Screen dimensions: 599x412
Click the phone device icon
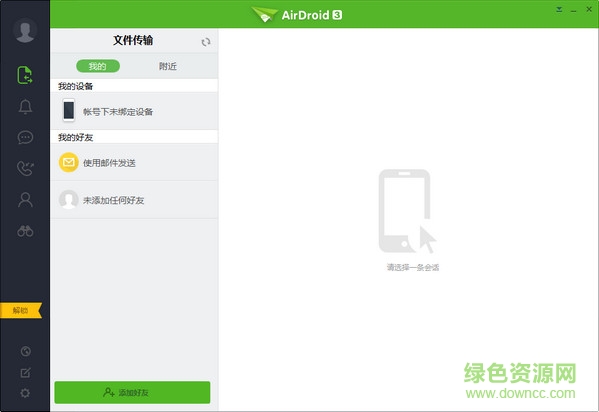(x=69, y=110)
